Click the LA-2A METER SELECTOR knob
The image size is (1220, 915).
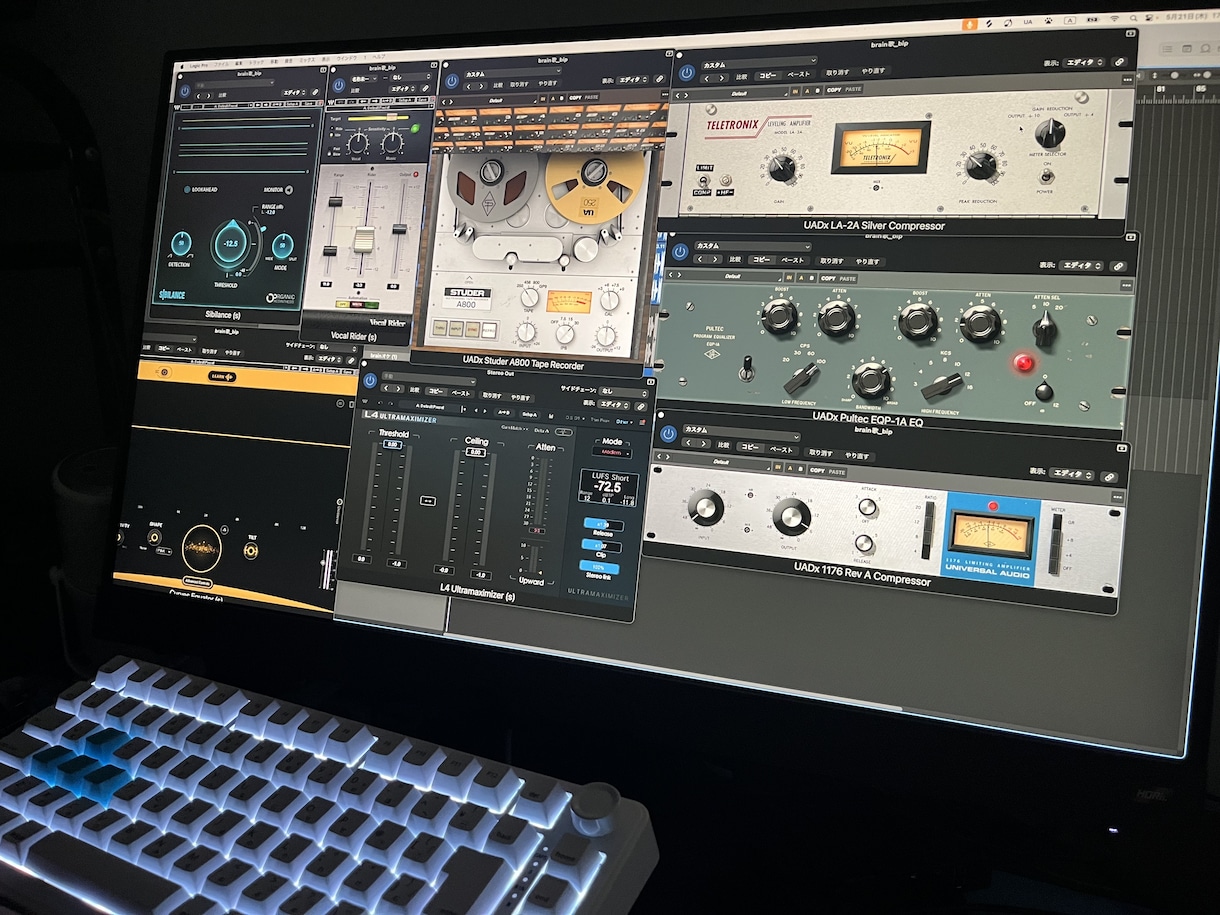1049,133
